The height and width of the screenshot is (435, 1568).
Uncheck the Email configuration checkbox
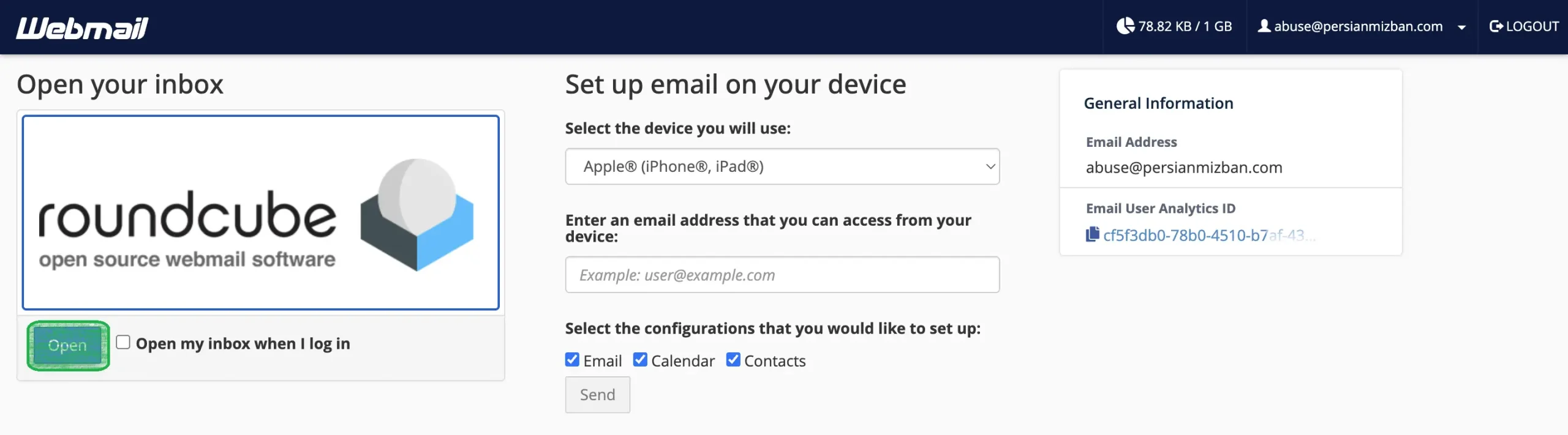(x=572, y=360)
